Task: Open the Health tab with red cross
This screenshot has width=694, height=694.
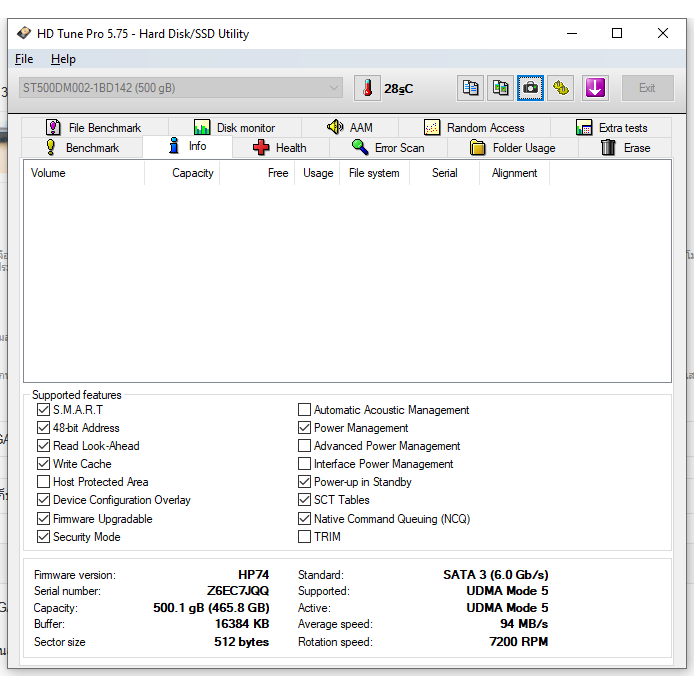Action: (280, 148)
